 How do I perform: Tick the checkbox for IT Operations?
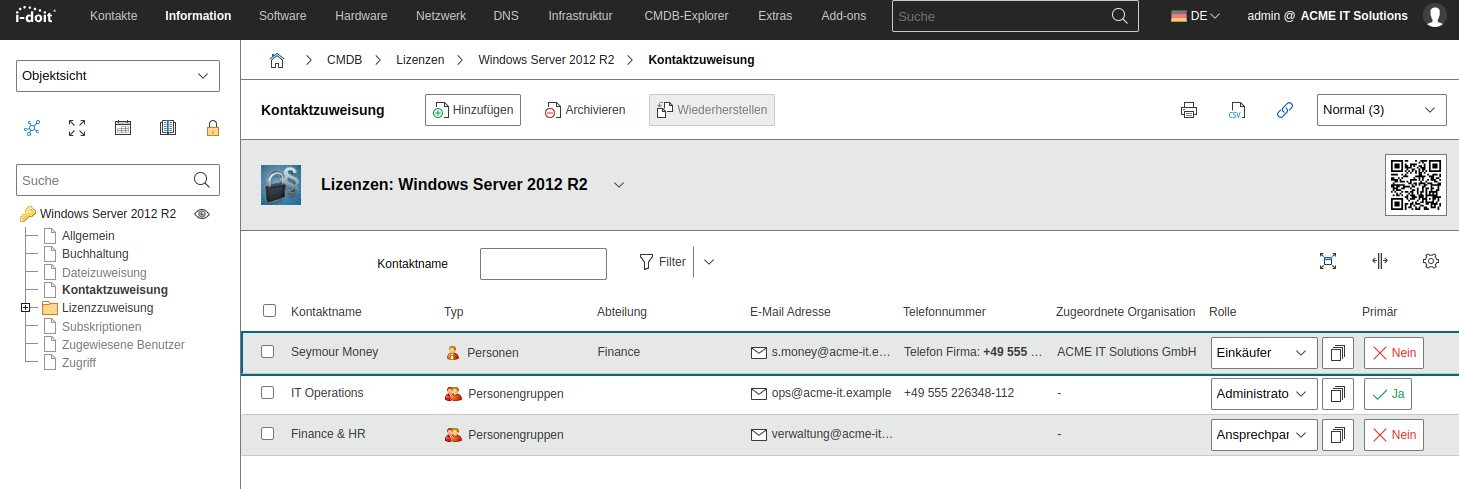(267, 393)
